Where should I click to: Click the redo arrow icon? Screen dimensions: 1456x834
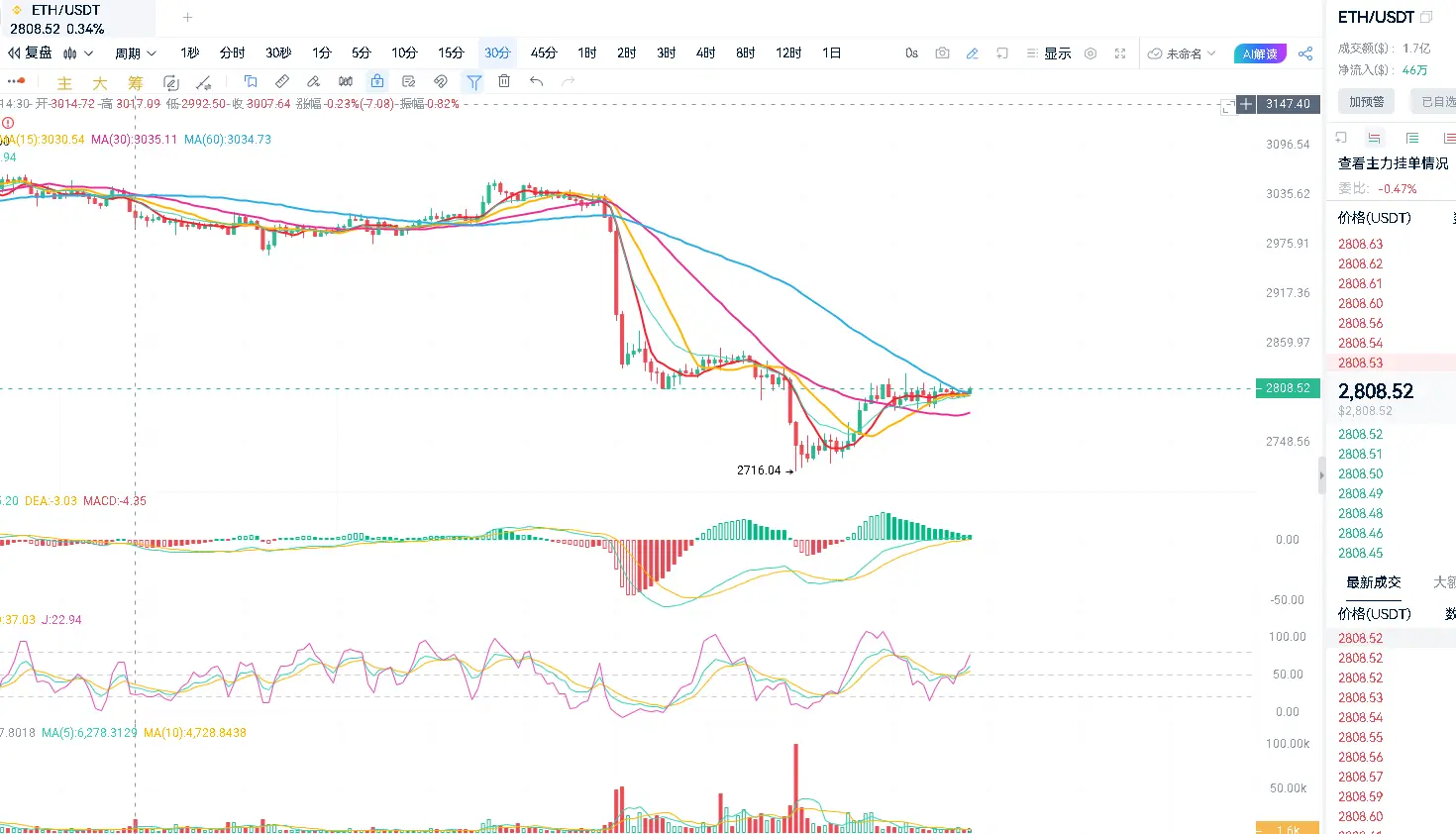[x=568, y=81]
